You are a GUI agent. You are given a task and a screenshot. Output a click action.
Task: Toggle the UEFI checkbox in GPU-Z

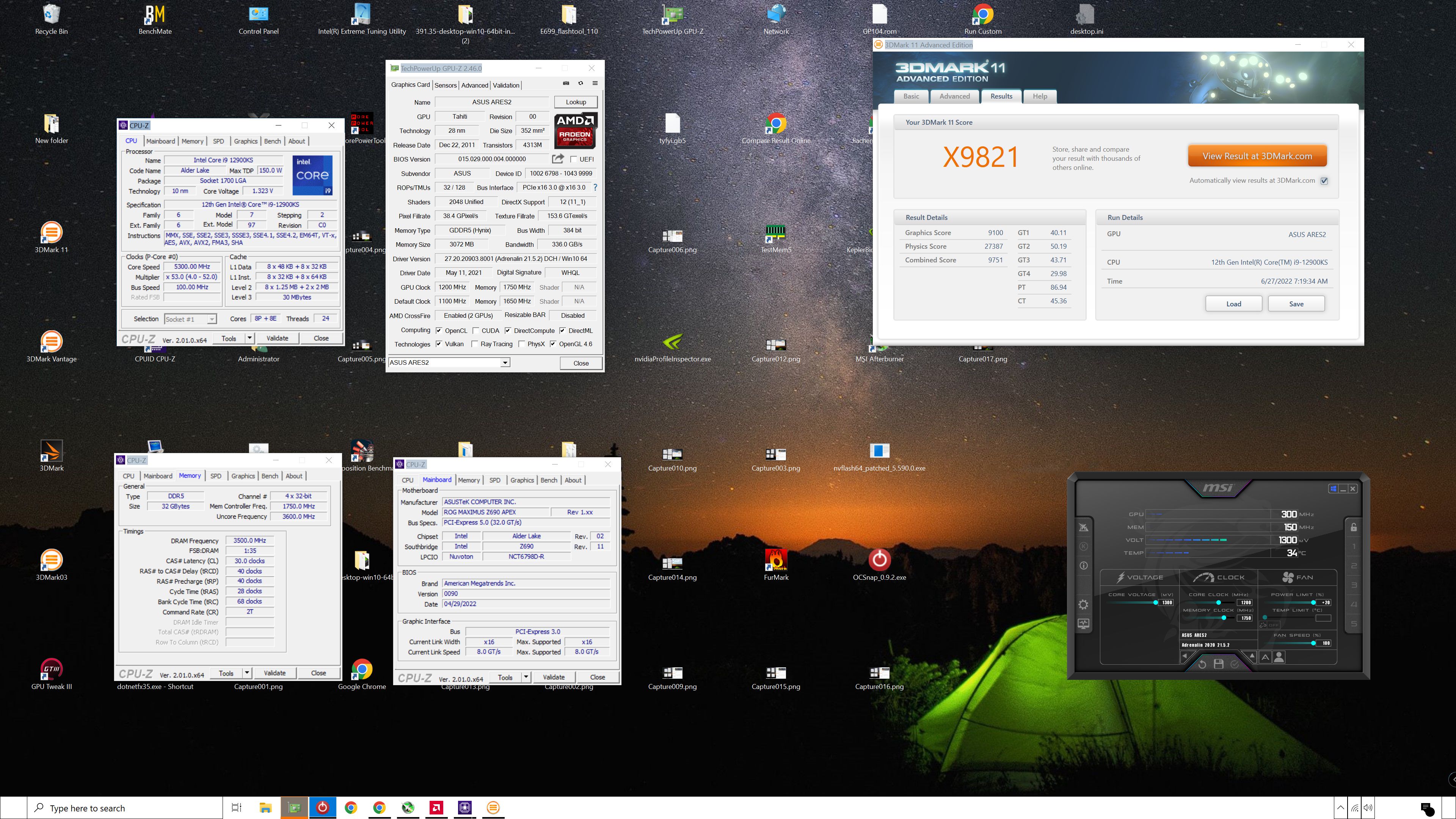pos(574,159)
